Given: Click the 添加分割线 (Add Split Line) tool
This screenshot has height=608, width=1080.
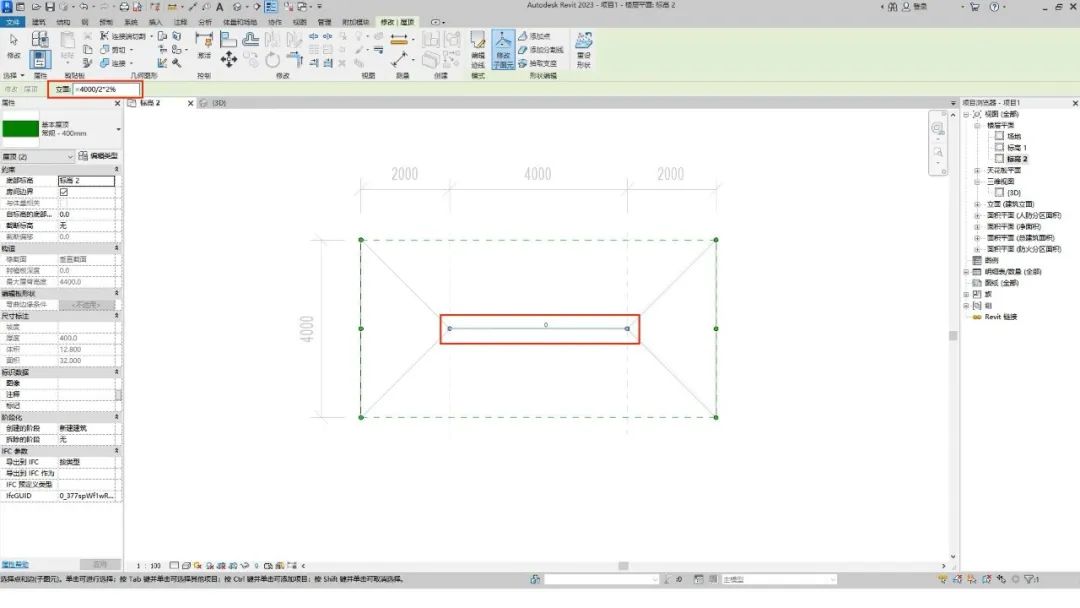Looking at the screenshot, I should tap(544, 49).
